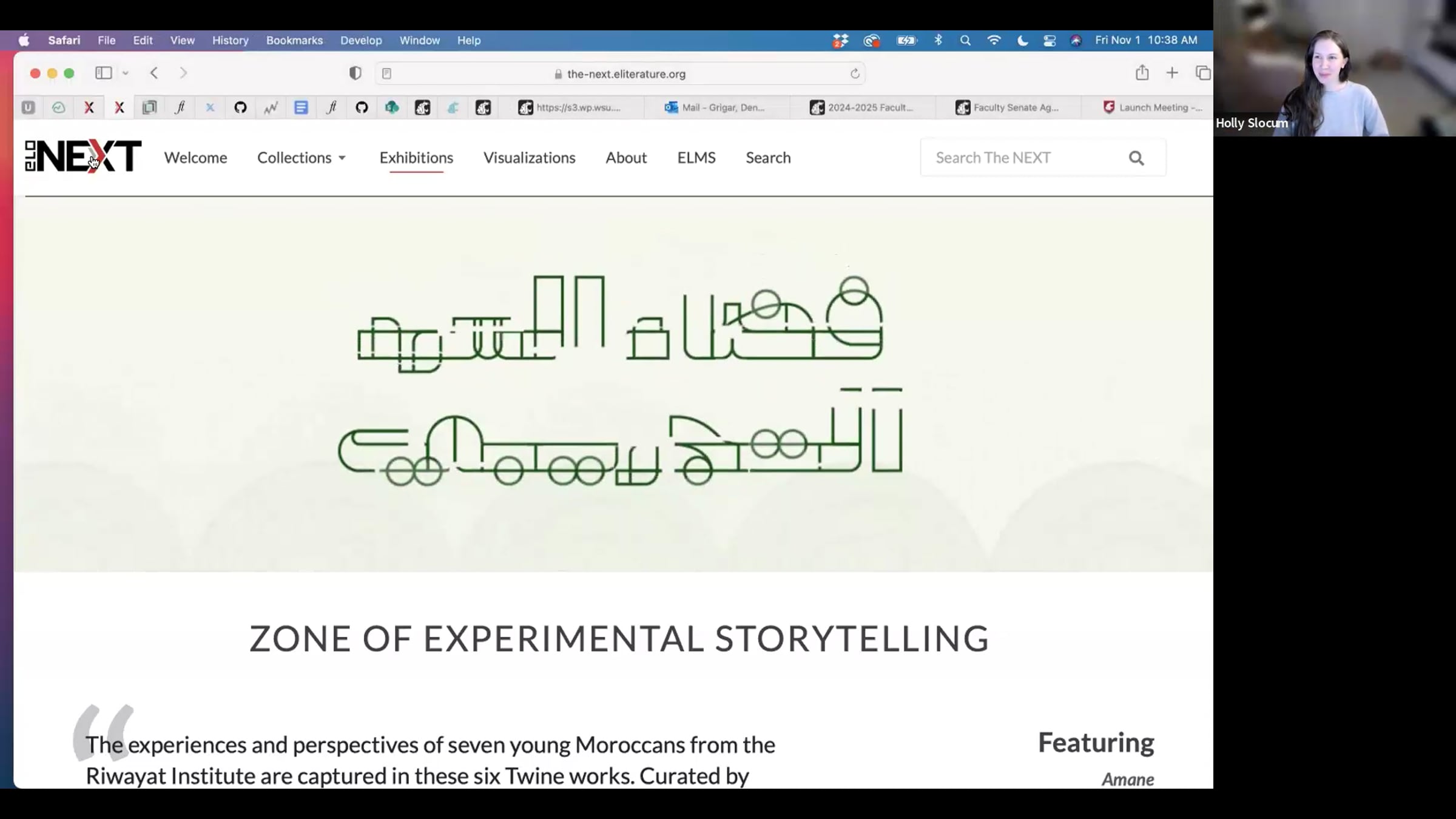Switch to the Mail - Grigar tab
The image size is (1456, 819).
[716, 107]
